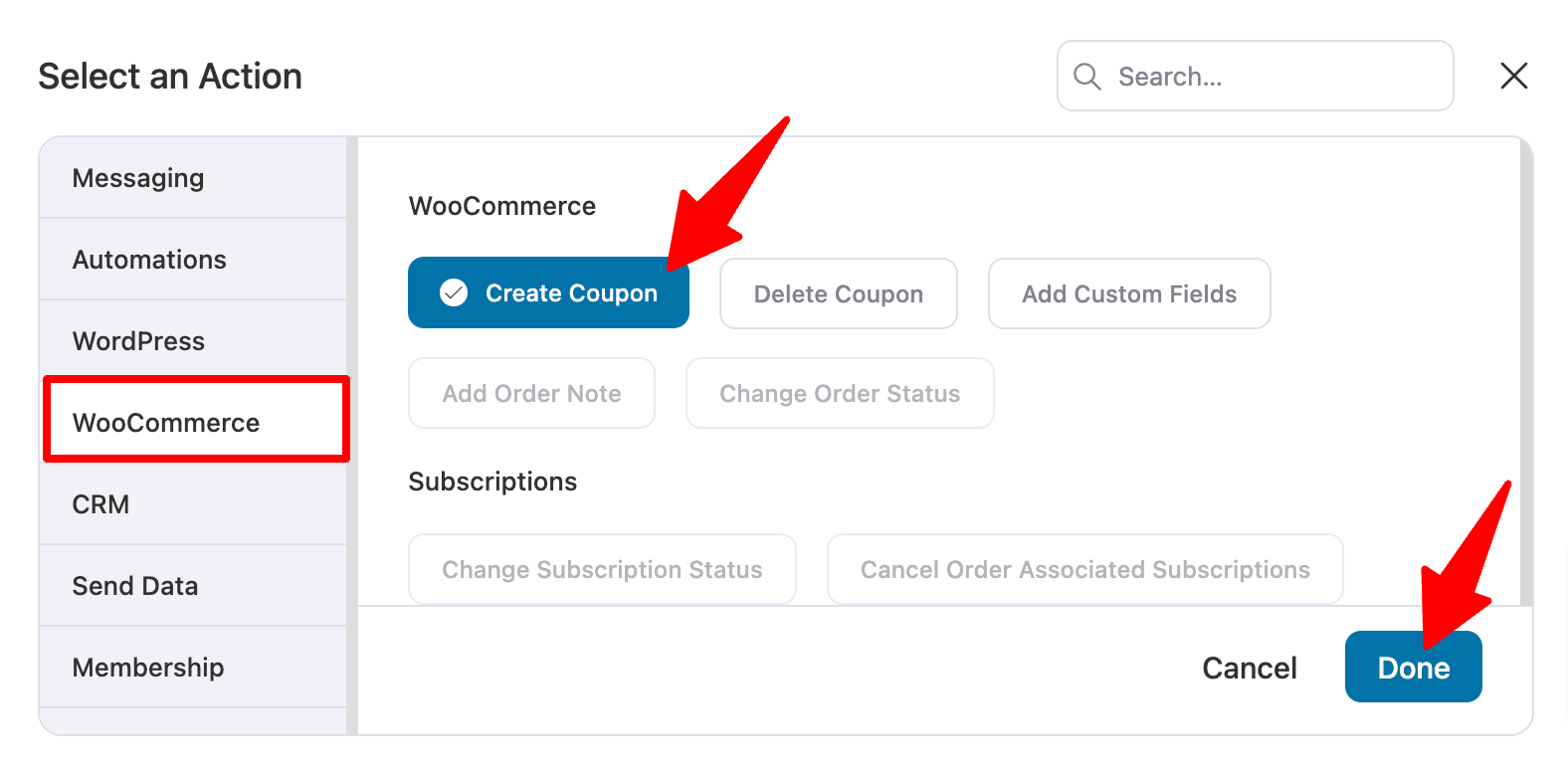The image size is (1568, 776).
Task: Choose the Change Order Status action
Action: (x=839, y=393)
